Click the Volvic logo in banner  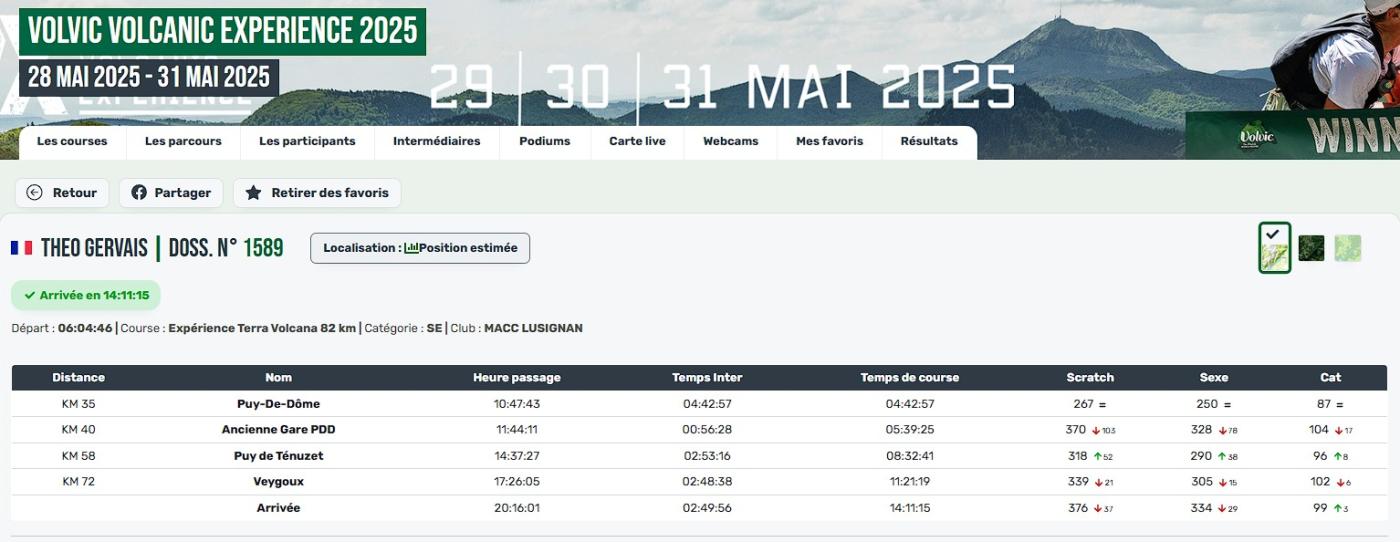pyautogui.click(x=1256, y=136)
